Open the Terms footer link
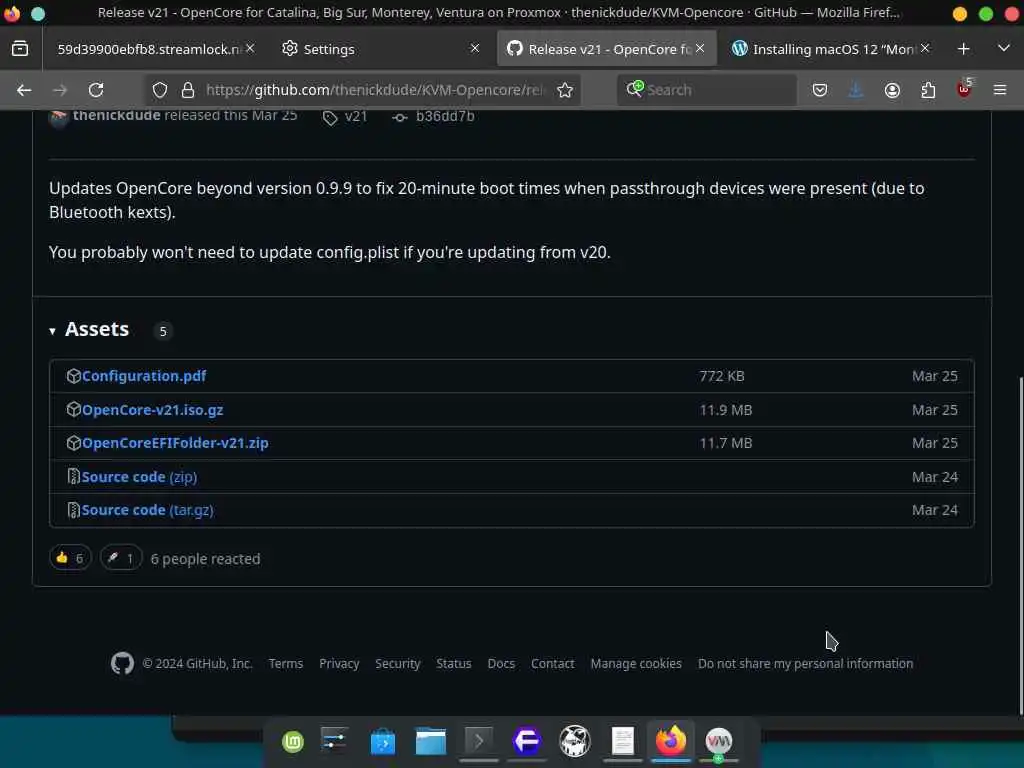This screenshot has width=1024, height=768. click(x=286, y=664)
